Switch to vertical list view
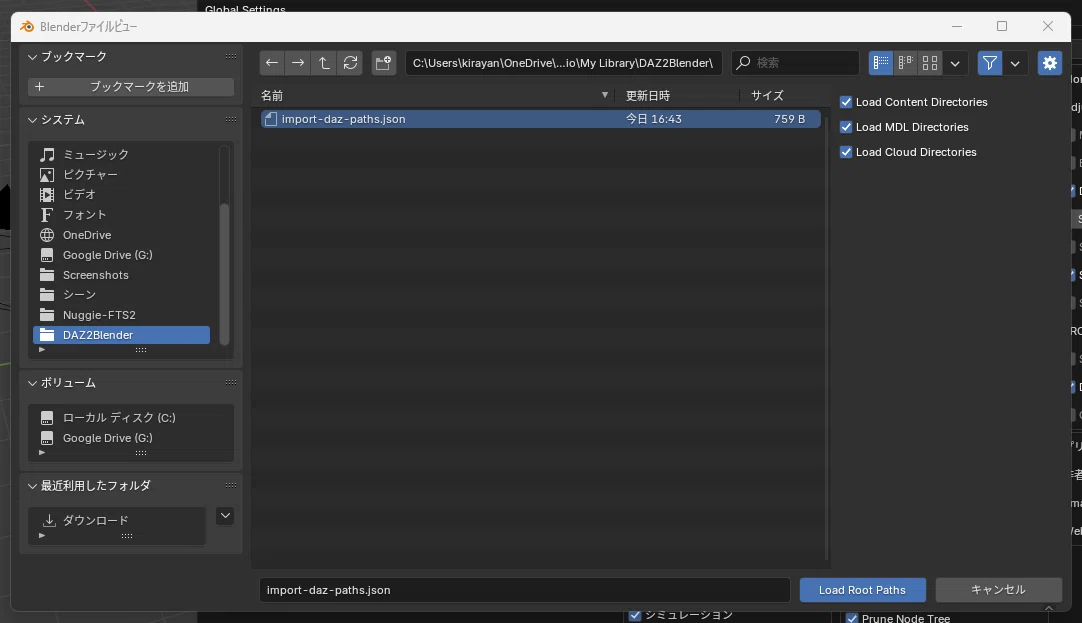This screenshot has height=623, width=1082. point(881,63)
